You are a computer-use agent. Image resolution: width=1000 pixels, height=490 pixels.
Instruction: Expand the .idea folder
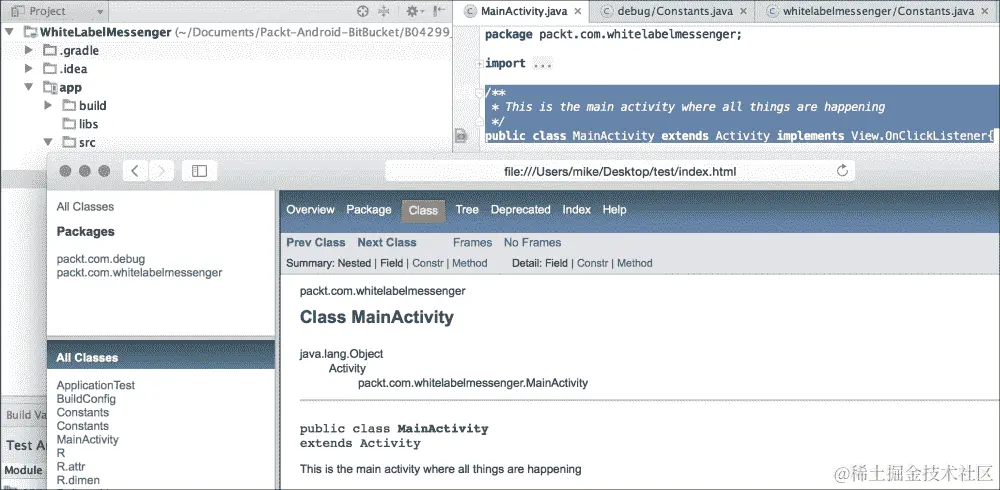click(29, 68)
